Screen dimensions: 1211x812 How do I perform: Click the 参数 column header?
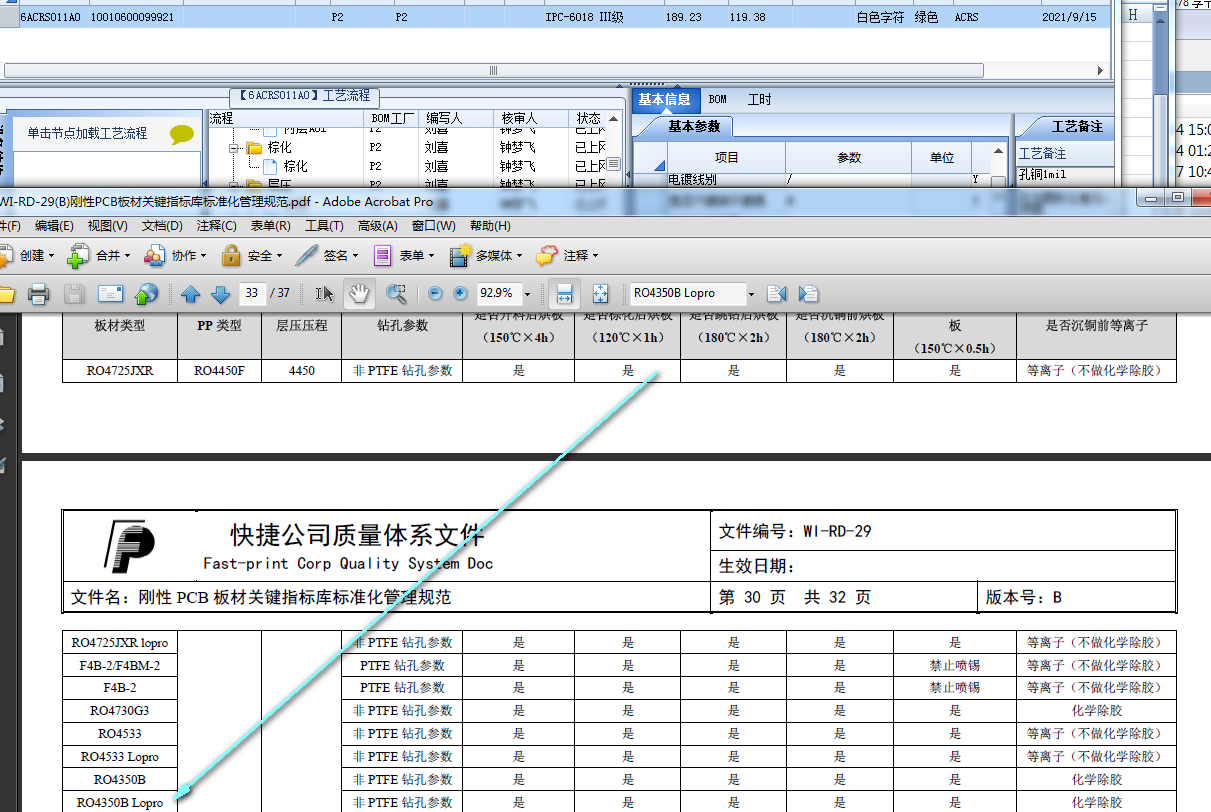[x=849, y=158]
